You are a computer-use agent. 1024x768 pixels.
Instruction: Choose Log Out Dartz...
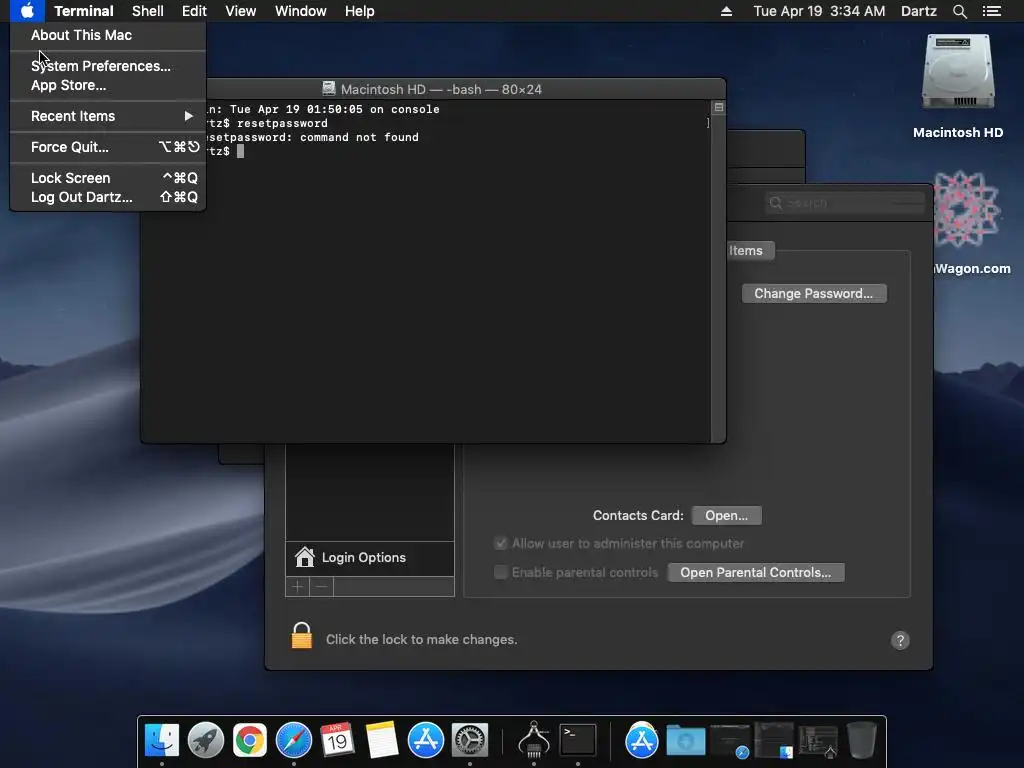pyautogui.click(x=108, y=197)
